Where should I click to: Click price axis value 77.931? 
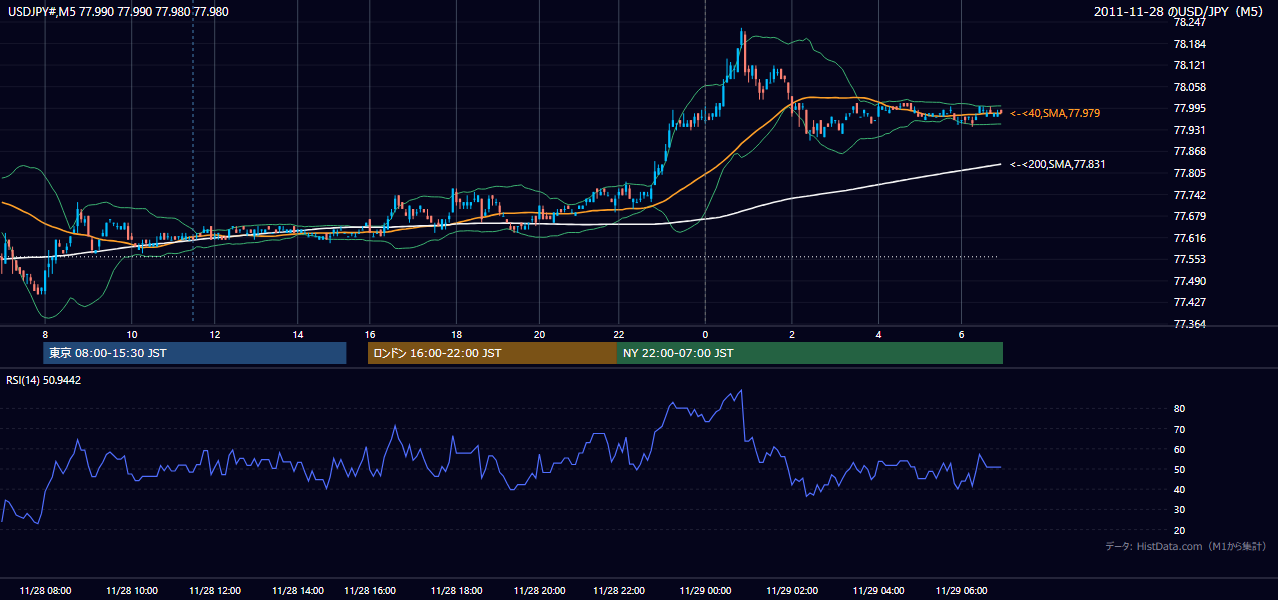[1190, 130]
